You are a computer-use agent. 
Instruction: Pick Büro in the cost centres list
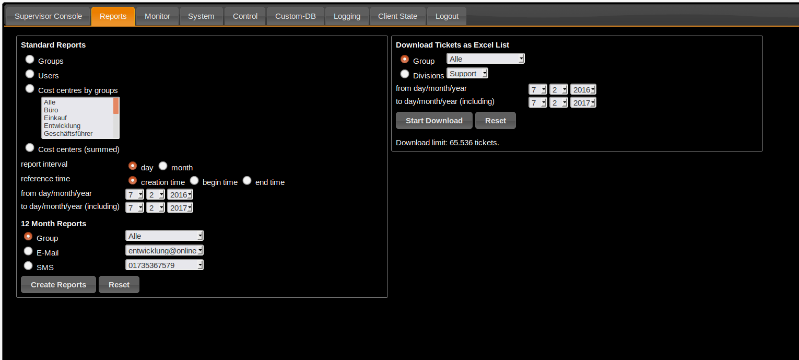77,110
